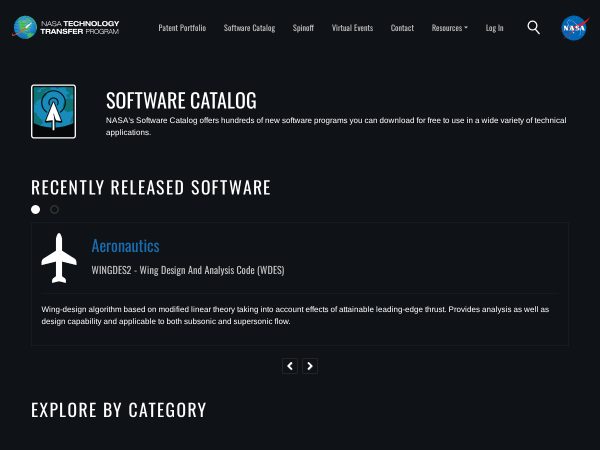Click the NASA meatball logo
The image size is (600, 450).
point(575,28)
